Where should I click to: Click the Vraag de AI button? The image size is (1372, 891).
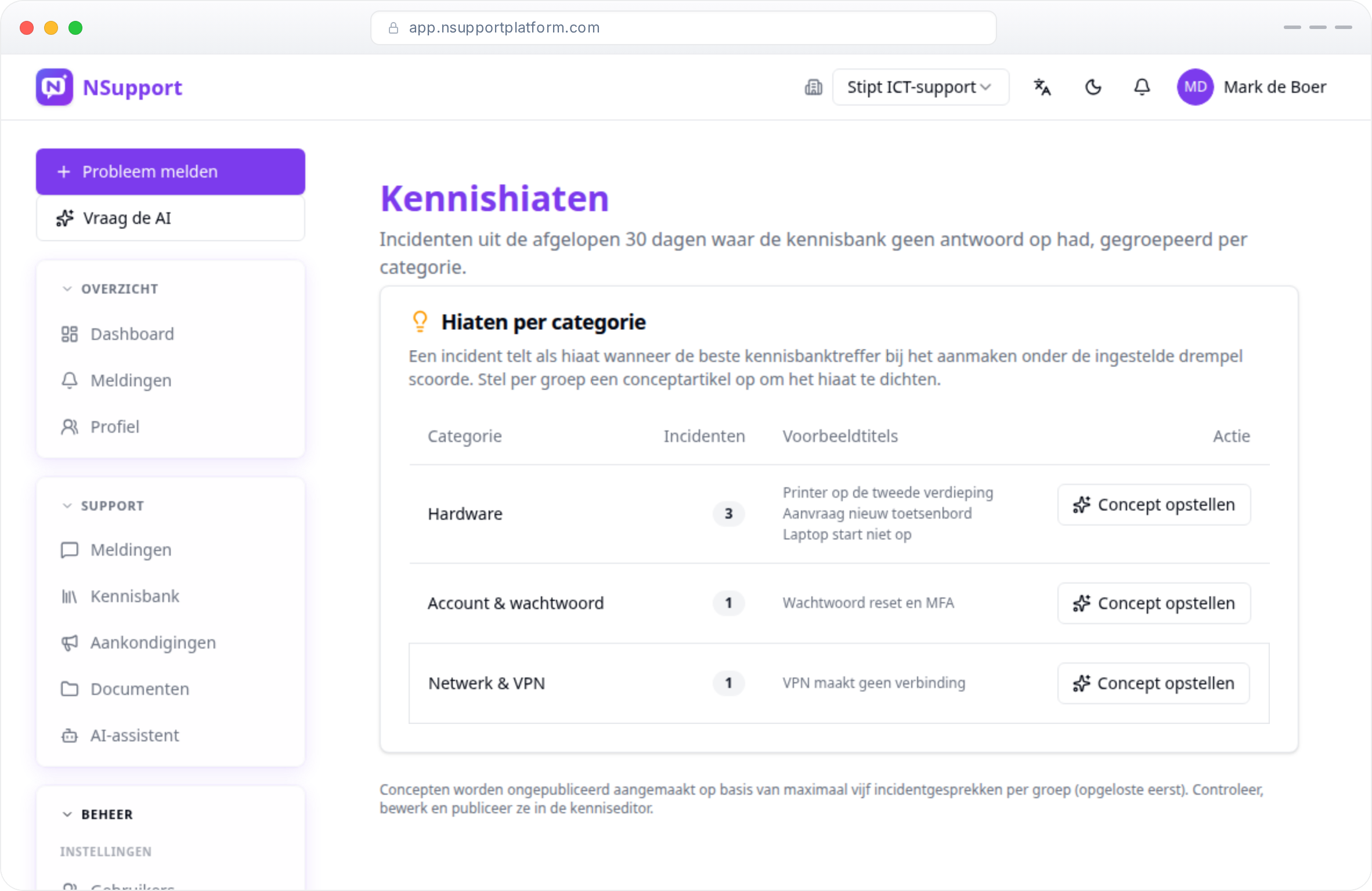point(171,218)
